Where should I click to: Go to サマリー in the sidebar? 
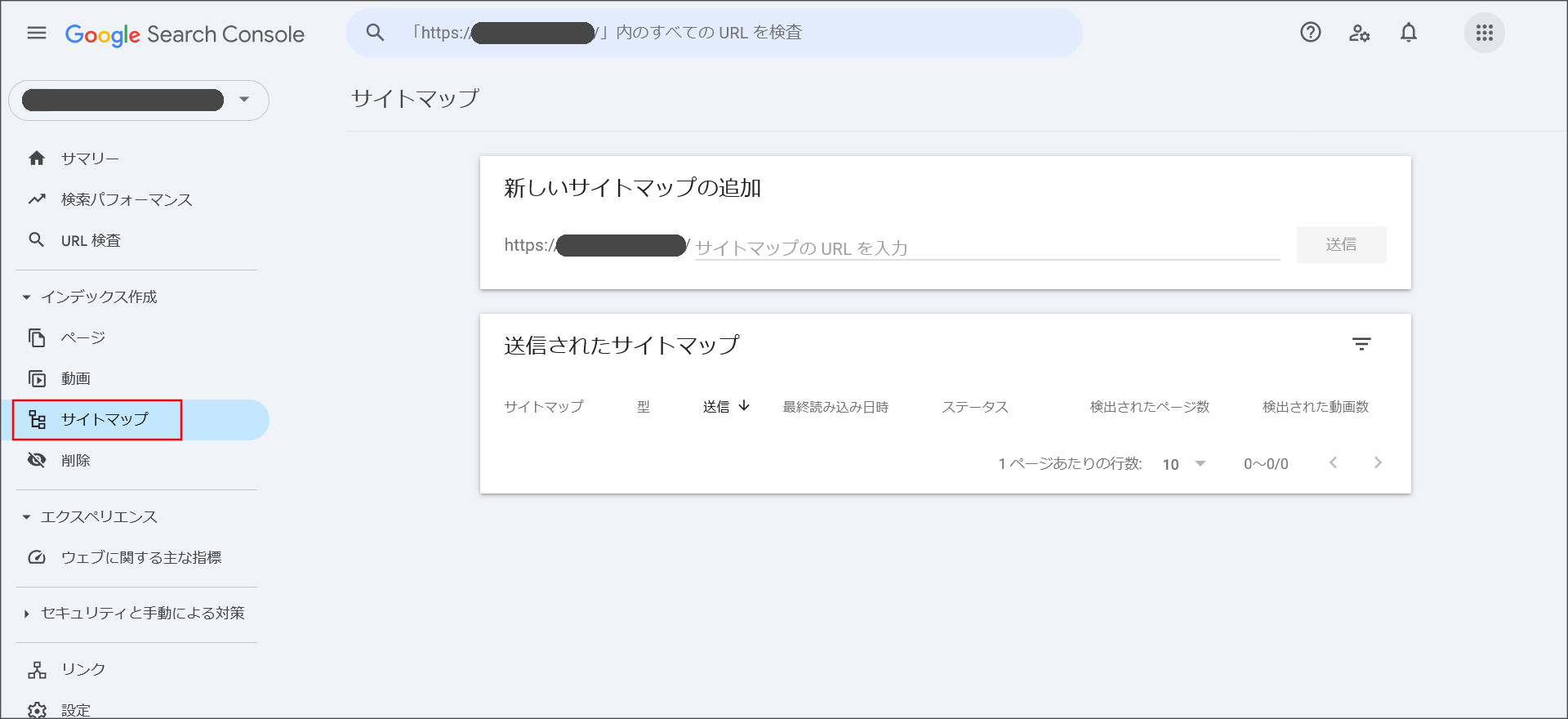coord(90,159)
